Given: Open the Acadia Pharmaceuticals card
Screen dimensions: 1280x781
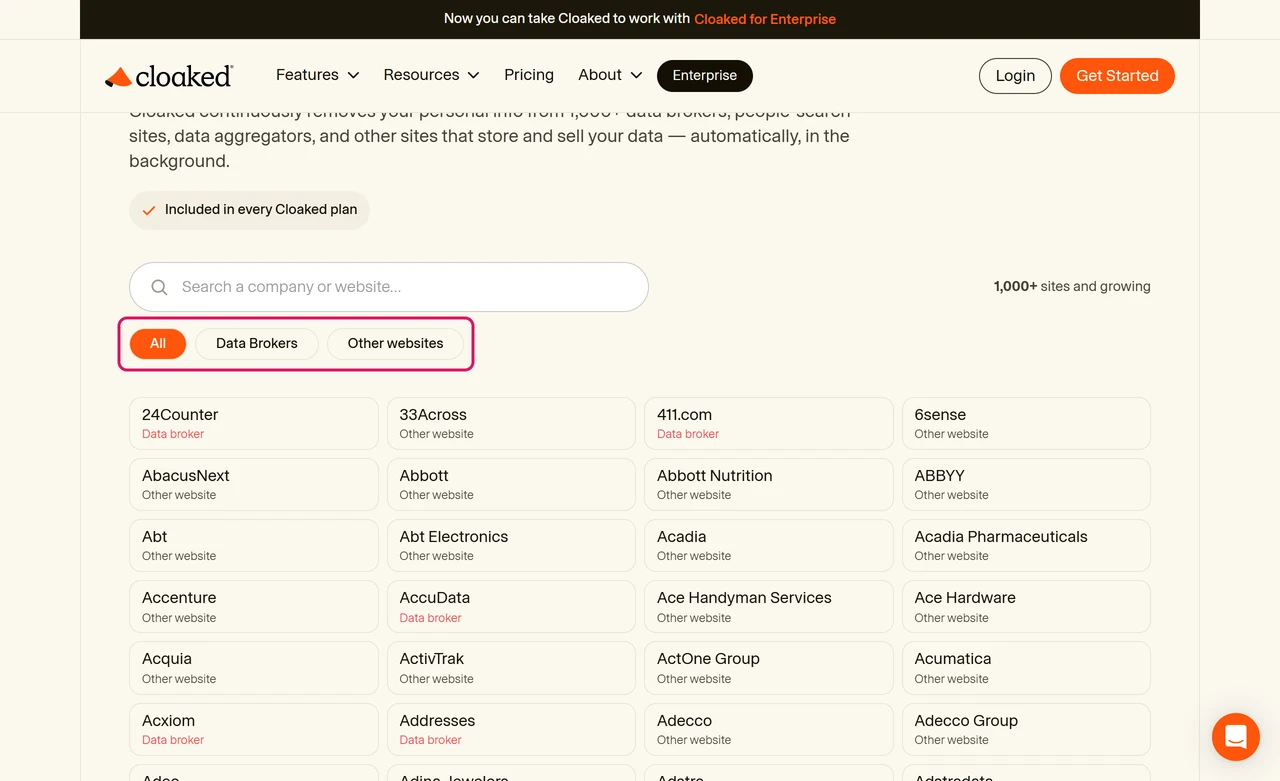Looking at the screenshot, I should click(1026, 545).
